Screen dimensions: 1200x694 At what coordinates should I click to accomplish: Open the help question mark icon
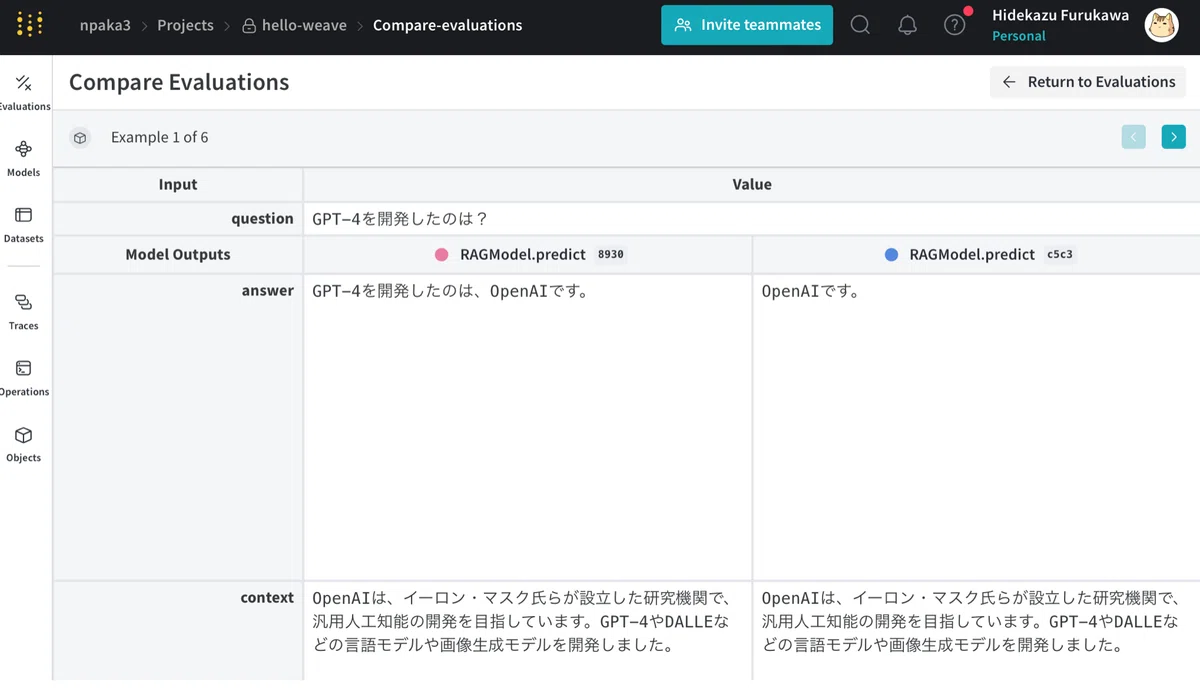(955, 25)
